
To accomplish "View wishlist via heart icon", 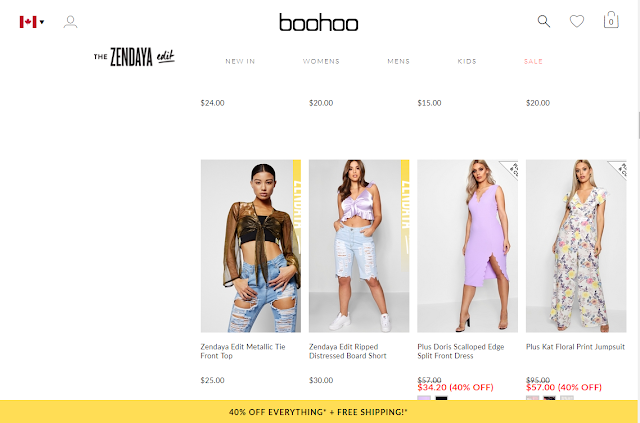I will click(x=577, y=21).
